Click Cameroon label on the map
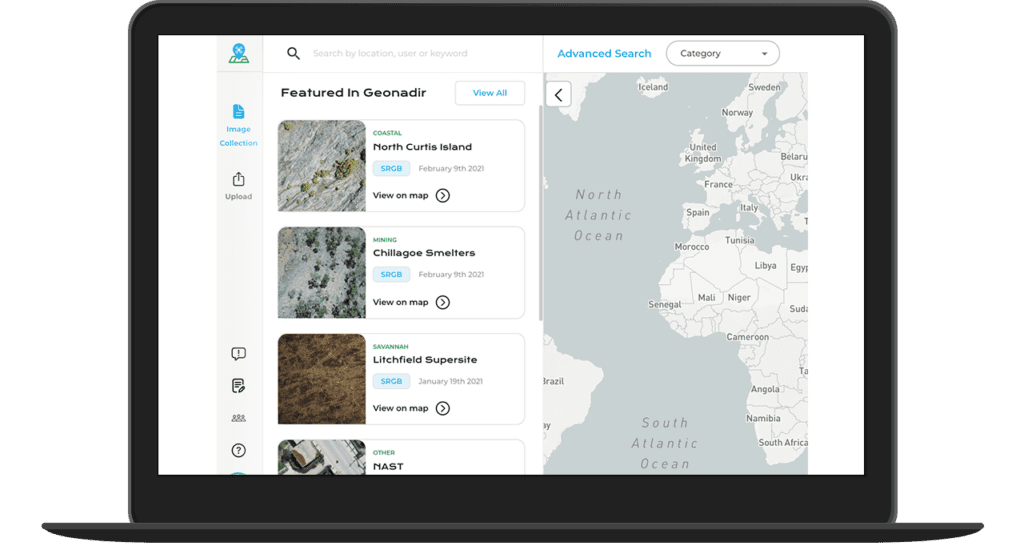The height and width of the screenshot is (554, 1024). [748, 337]
